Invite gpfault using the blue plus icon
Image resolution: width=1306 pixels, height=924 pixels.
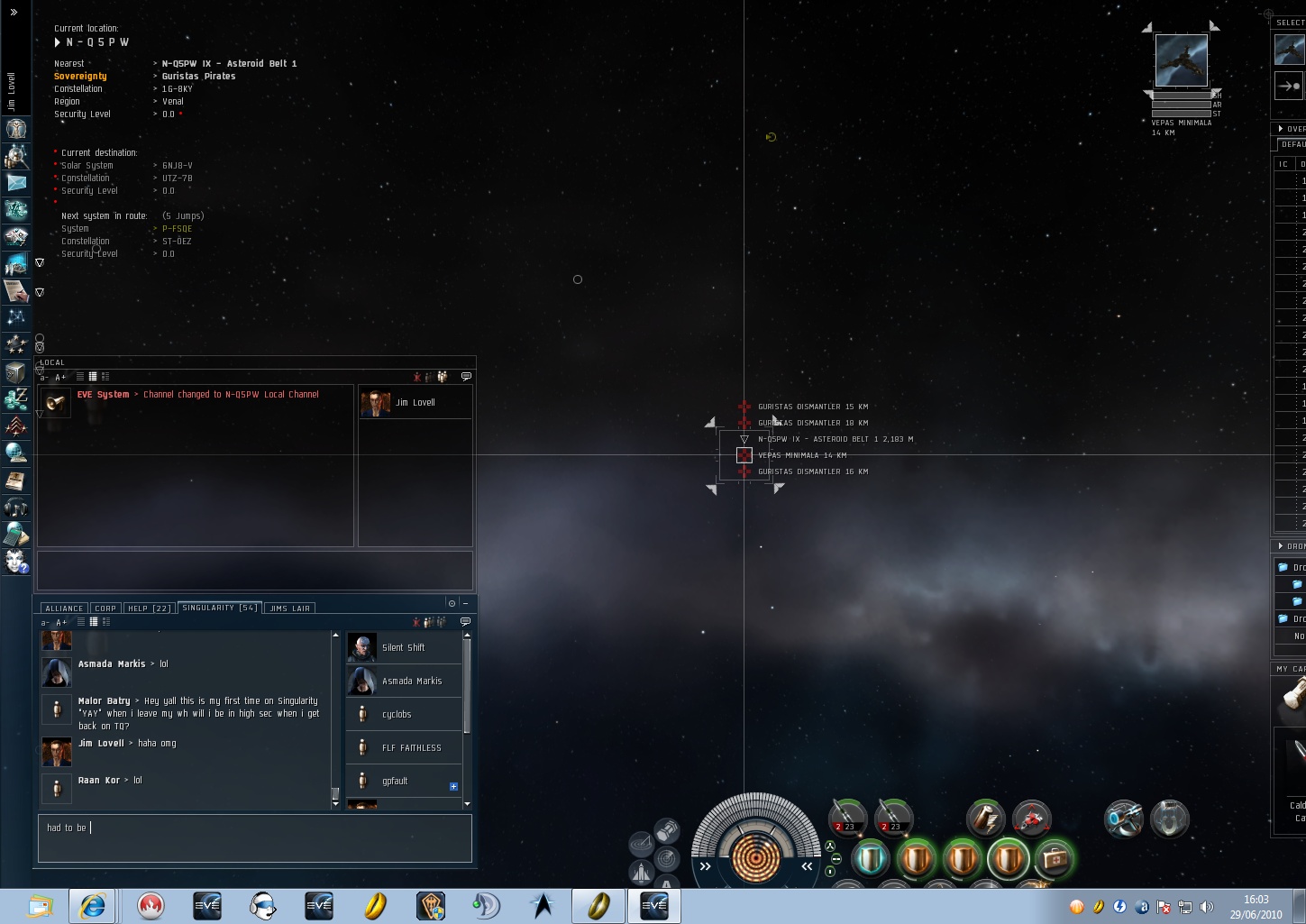click(x=453, y=786)
